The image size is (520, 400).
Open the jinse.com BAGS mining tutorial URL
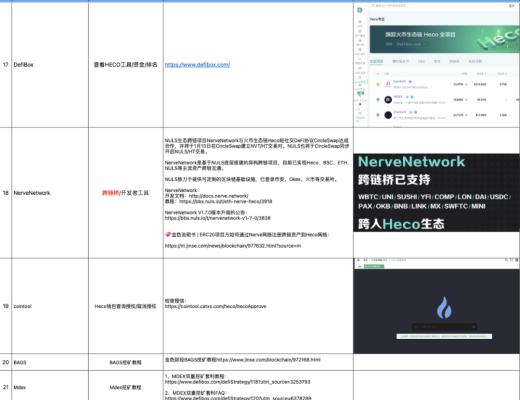[x=268, y=360]
